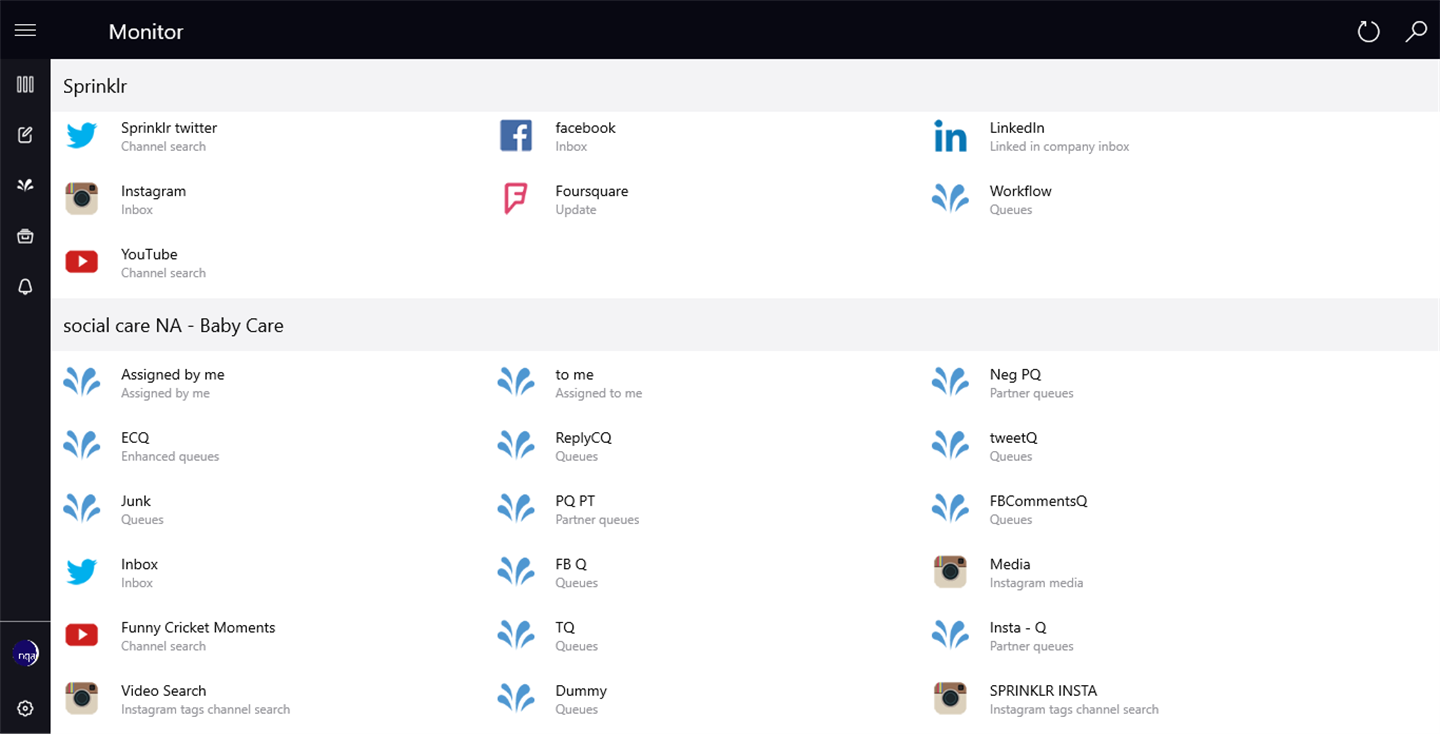The image size is (1440, 734).
Task: Select the Insta - Q partner queue
Action: click(x=1031, y=635)
